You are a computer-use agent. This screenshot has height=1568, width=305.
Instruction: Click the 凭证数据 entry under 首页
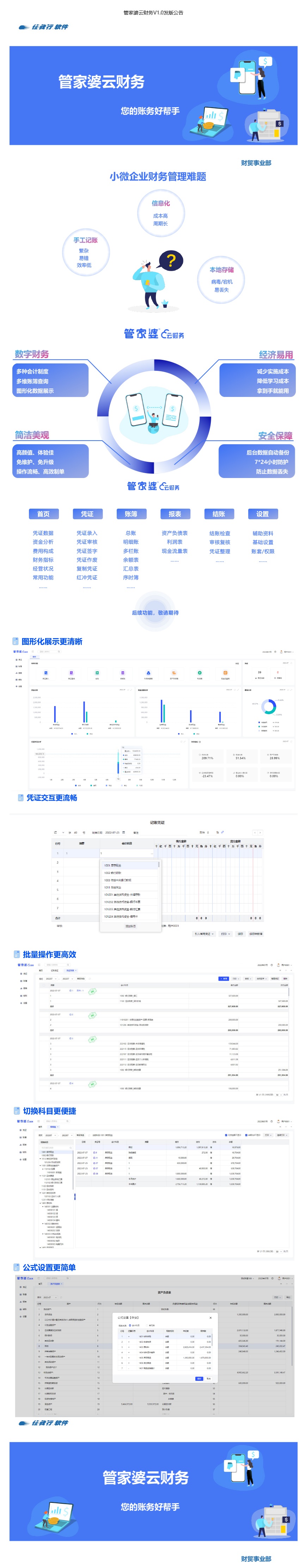[43, 533]
